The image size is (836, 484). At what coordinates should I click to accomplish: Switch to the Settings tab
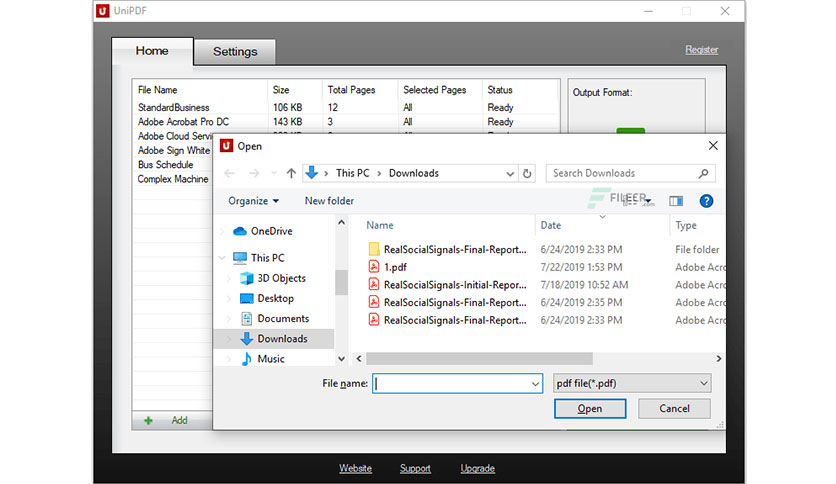click(x=235, y=52)
